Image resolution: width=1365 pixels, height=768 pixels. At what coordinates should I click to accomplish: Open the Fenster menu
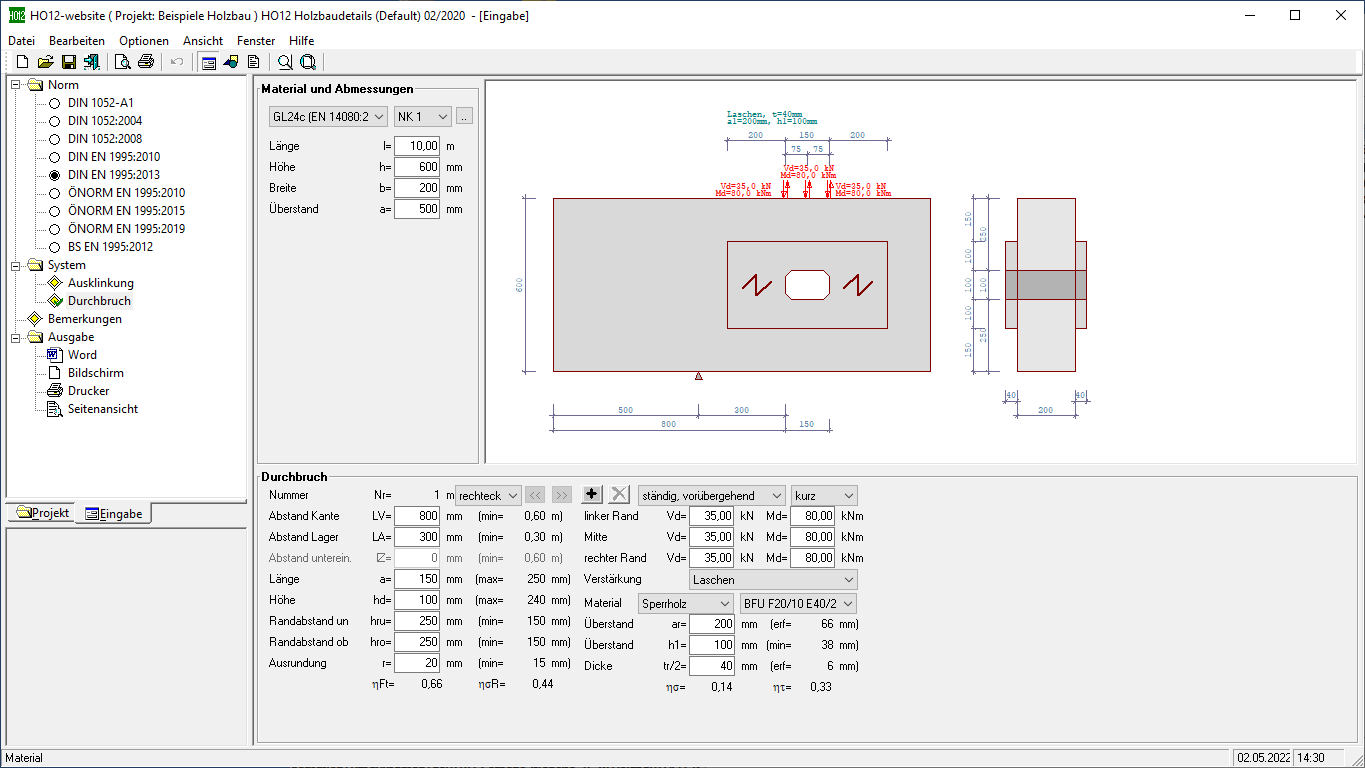[x=256, y=41]
